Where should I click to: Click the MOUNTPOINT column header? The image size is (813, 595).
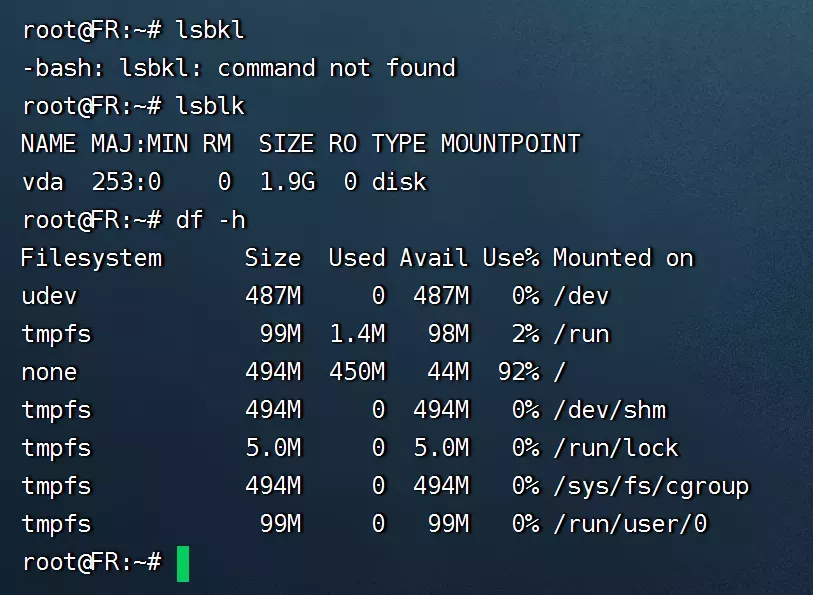point(510,144)
